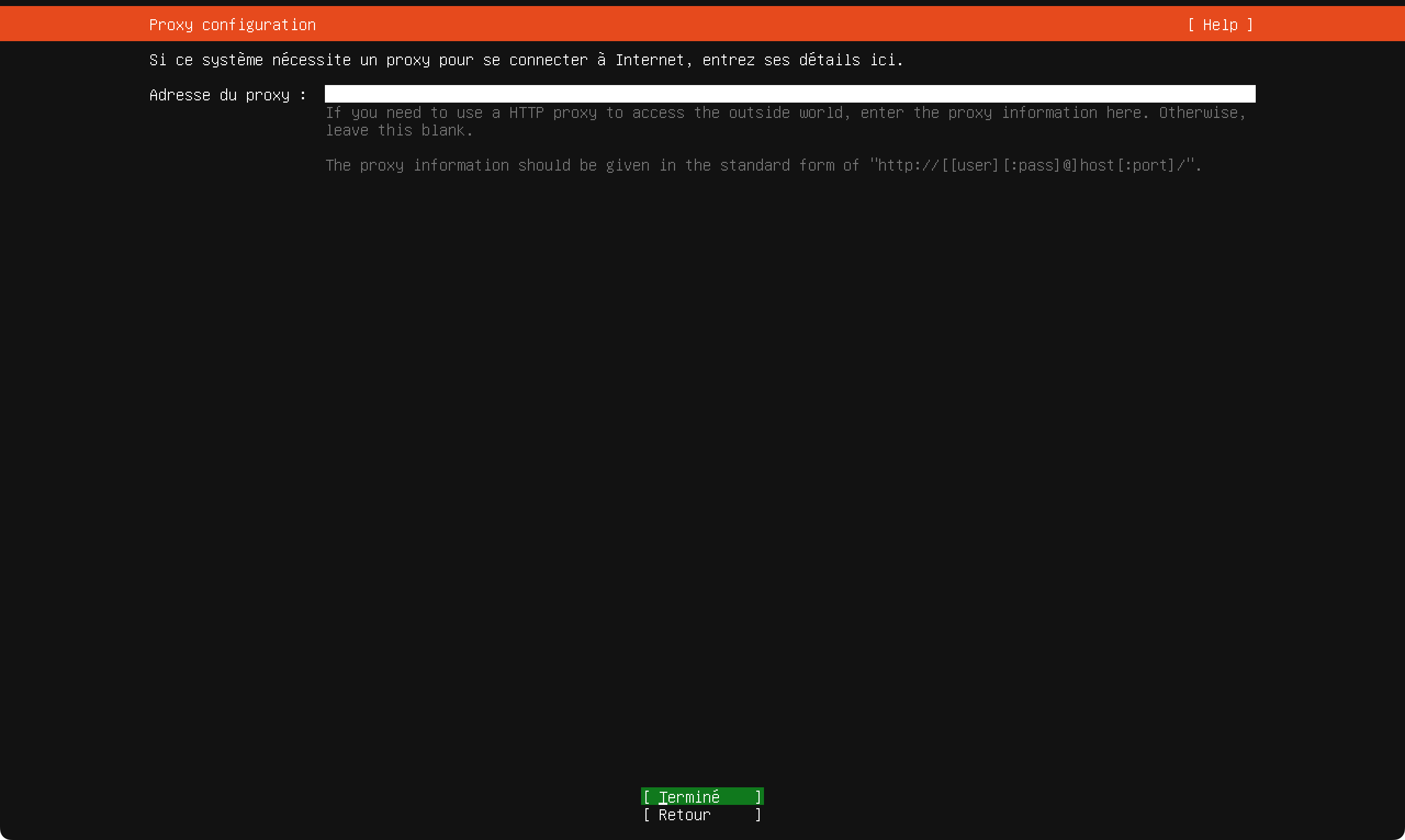Screen dimensions: 1405x840
Task: Click the word 'Internet' in the description
Action: click(649, 60)
